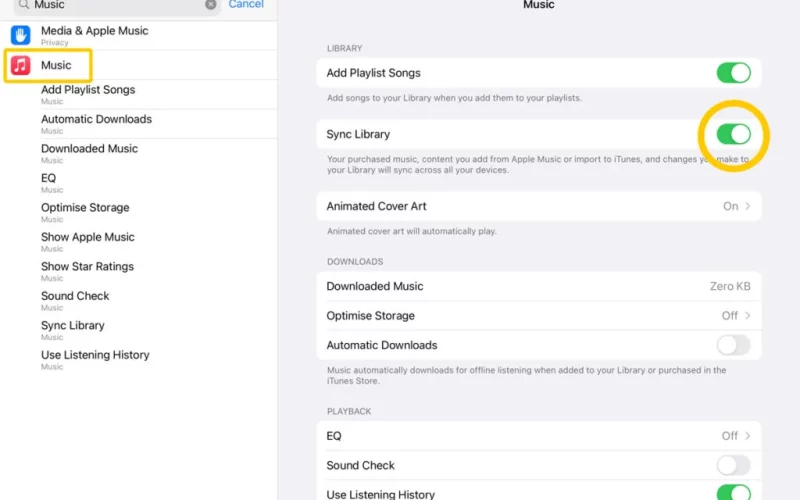The width and height of the screenshot is (800, 500).
Task: Click the Animated Cover Art label
Action: click(377, 206)
